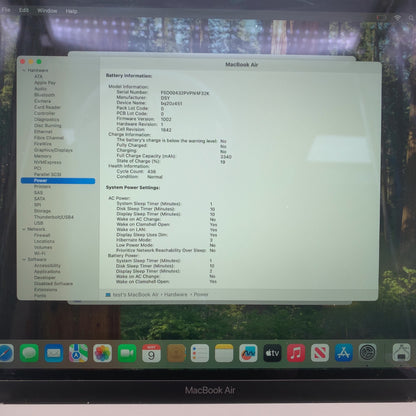The image size is (416, 416).
Task: Open the Music app icon
Action: (296, 353)
